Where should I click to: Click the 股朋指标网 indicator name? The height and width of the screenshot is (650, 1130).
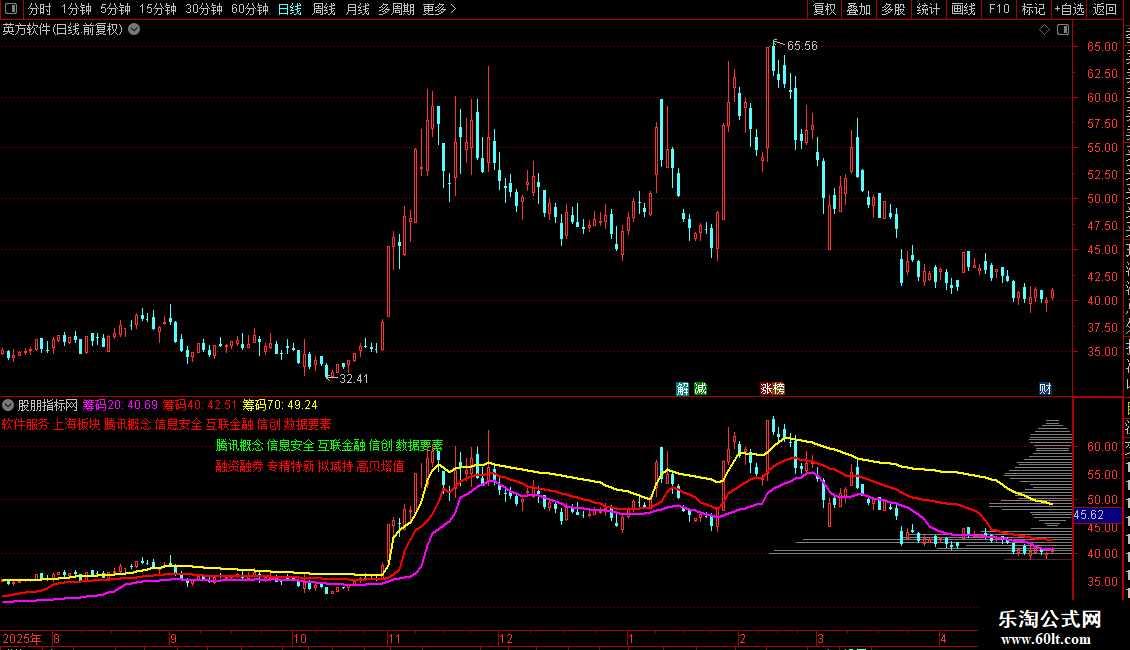click(x=48, y=405)
